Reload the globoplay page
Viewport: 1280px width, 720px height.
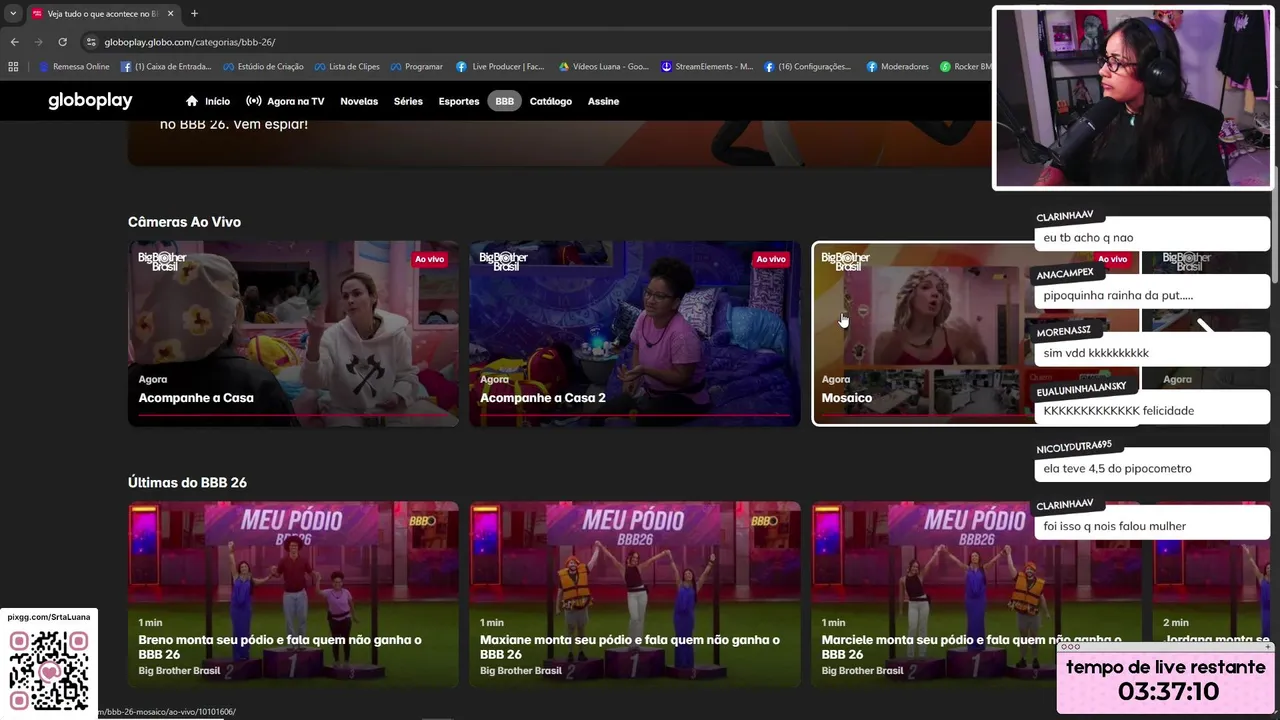(x=62, y=42)
